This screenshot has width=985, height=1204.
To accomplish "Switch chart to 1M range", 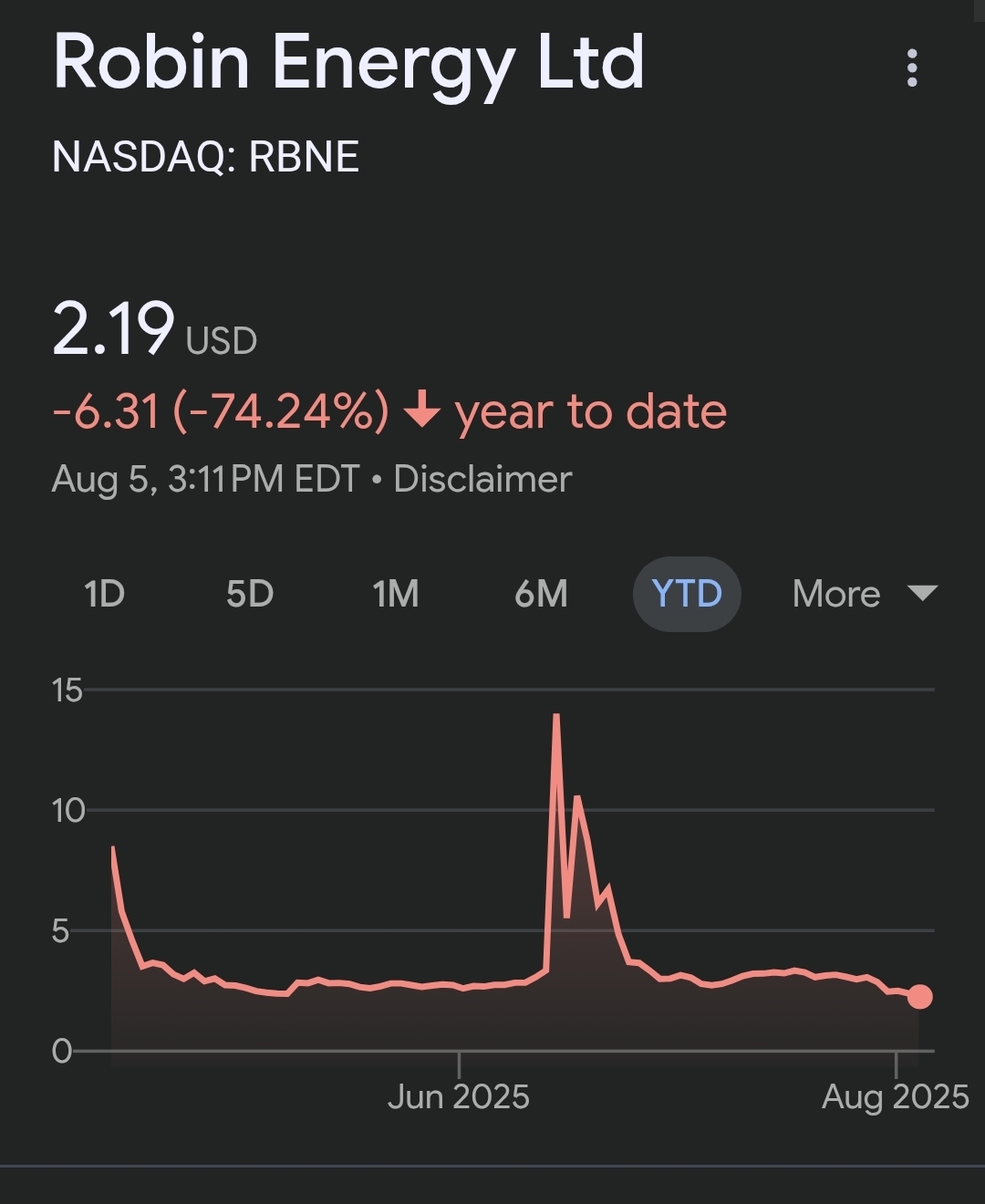I will click(x=396, y=594).
